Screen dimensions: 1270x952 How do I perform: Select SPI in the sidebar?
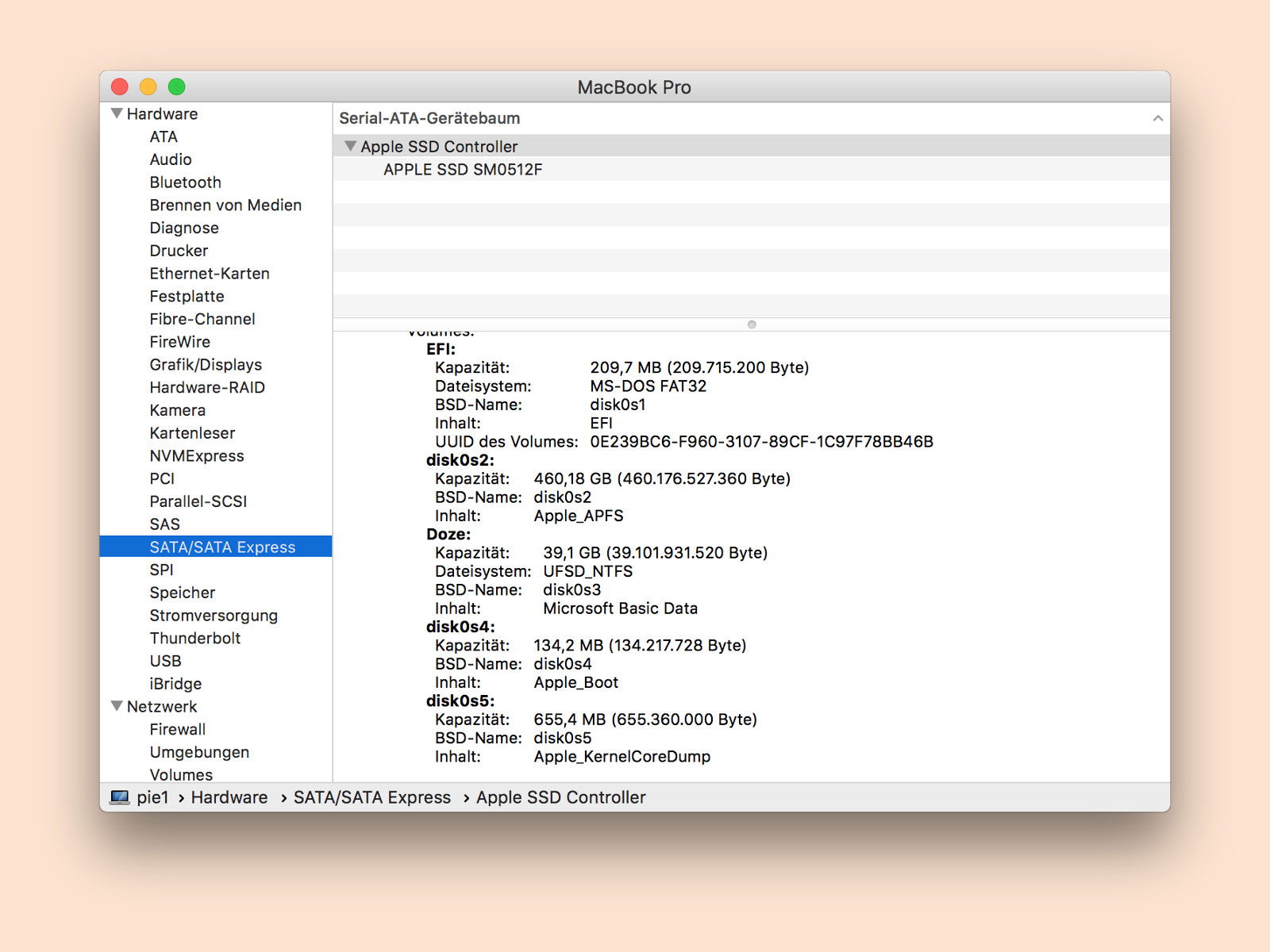(161, 570)
